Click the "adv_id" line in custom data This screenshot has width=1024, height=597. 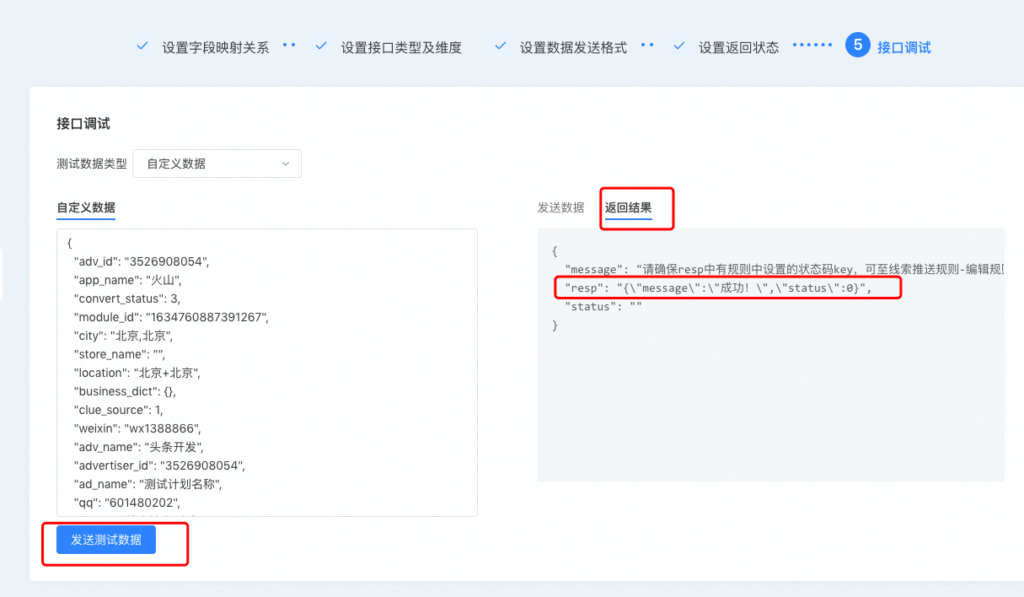point(154,261)
